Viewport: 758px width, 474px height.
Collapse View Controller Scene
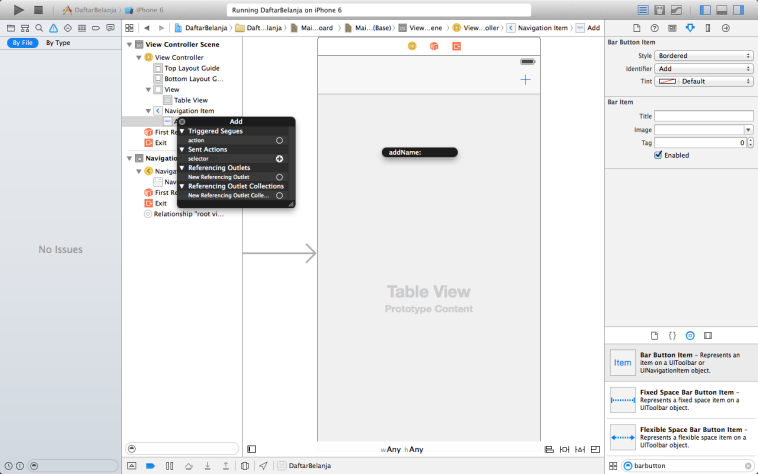129,44
